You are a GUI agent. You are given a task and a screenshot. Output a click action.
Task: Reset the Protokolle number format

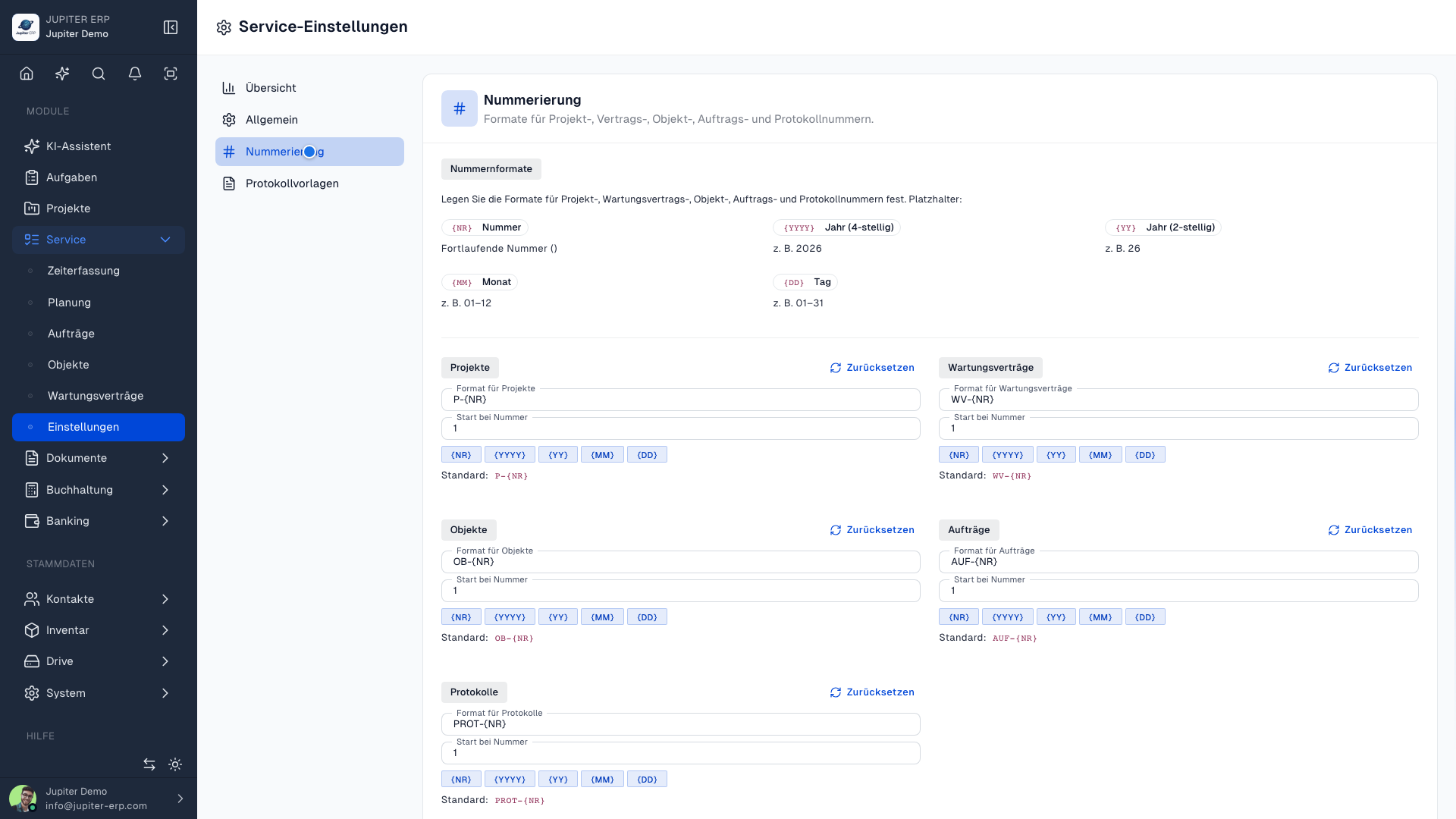tap(872, 692)
